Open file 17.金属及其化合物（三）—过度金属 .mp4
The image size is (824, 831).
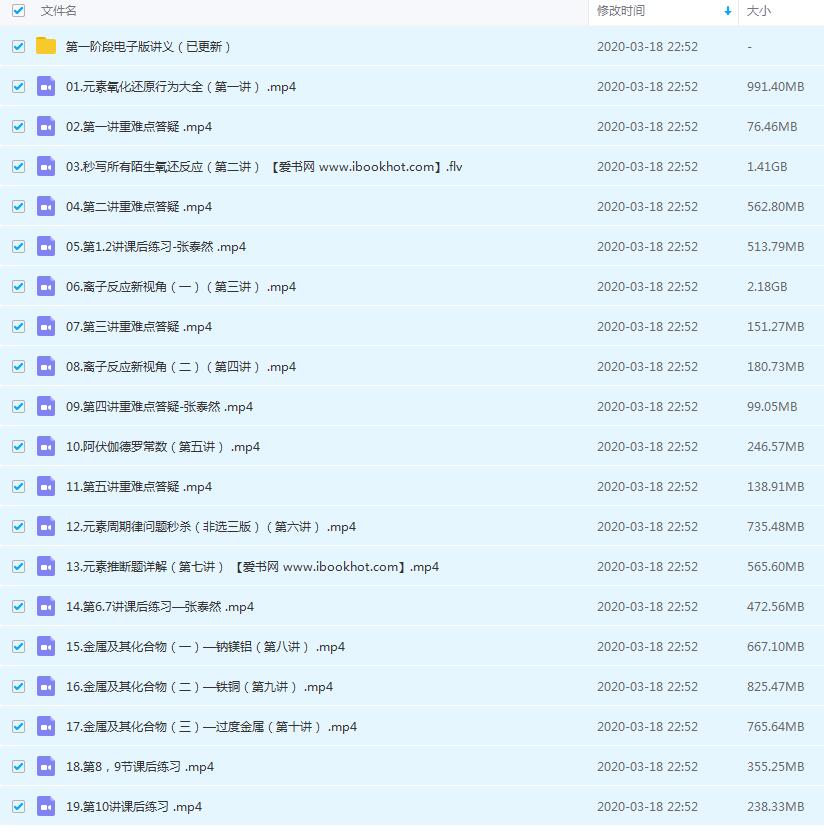[x=211, y=727]
